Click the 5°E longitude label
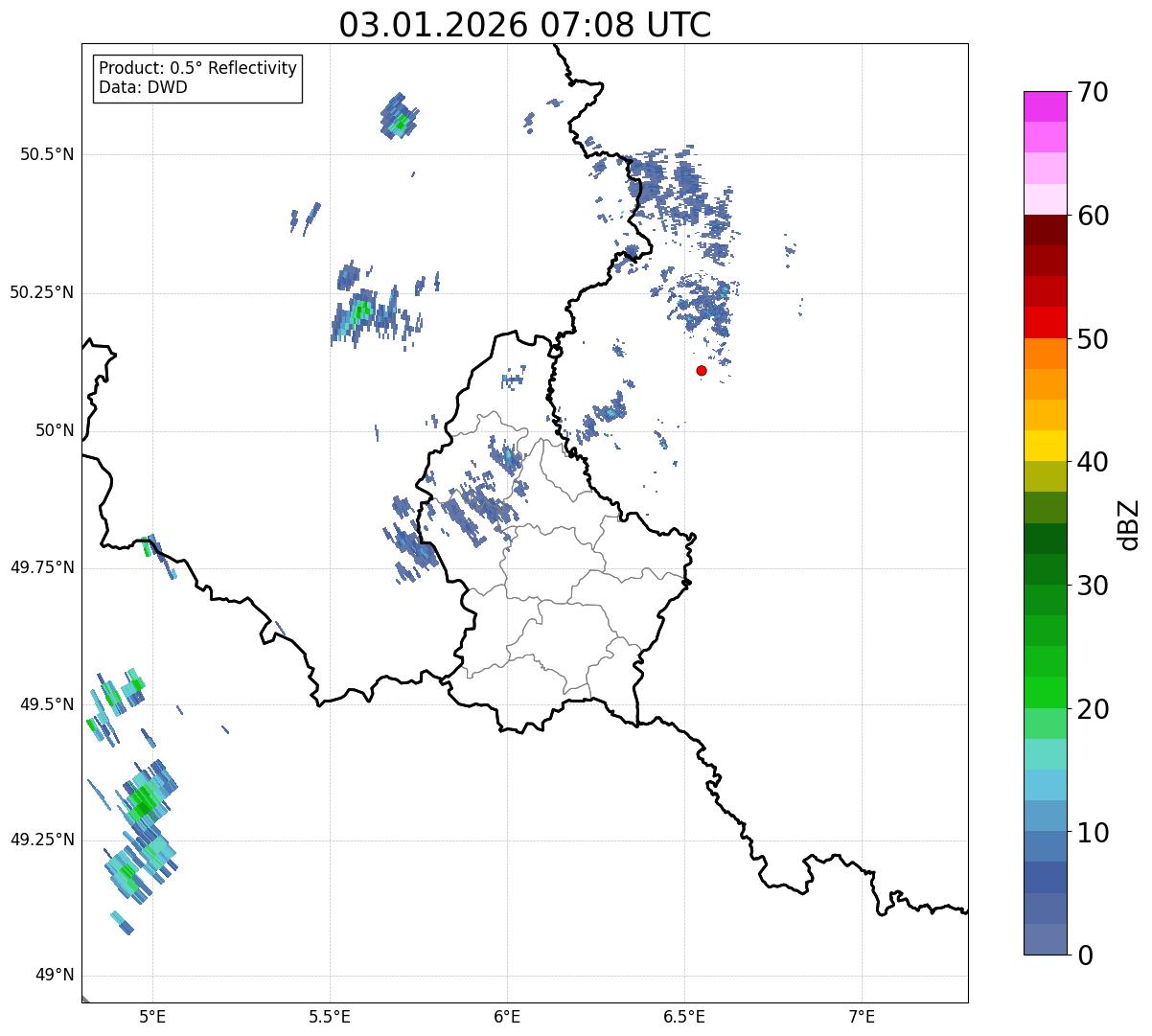Image resolution: width=1152 pixels, height=1036 pixels. click(x=152, y=1017)
